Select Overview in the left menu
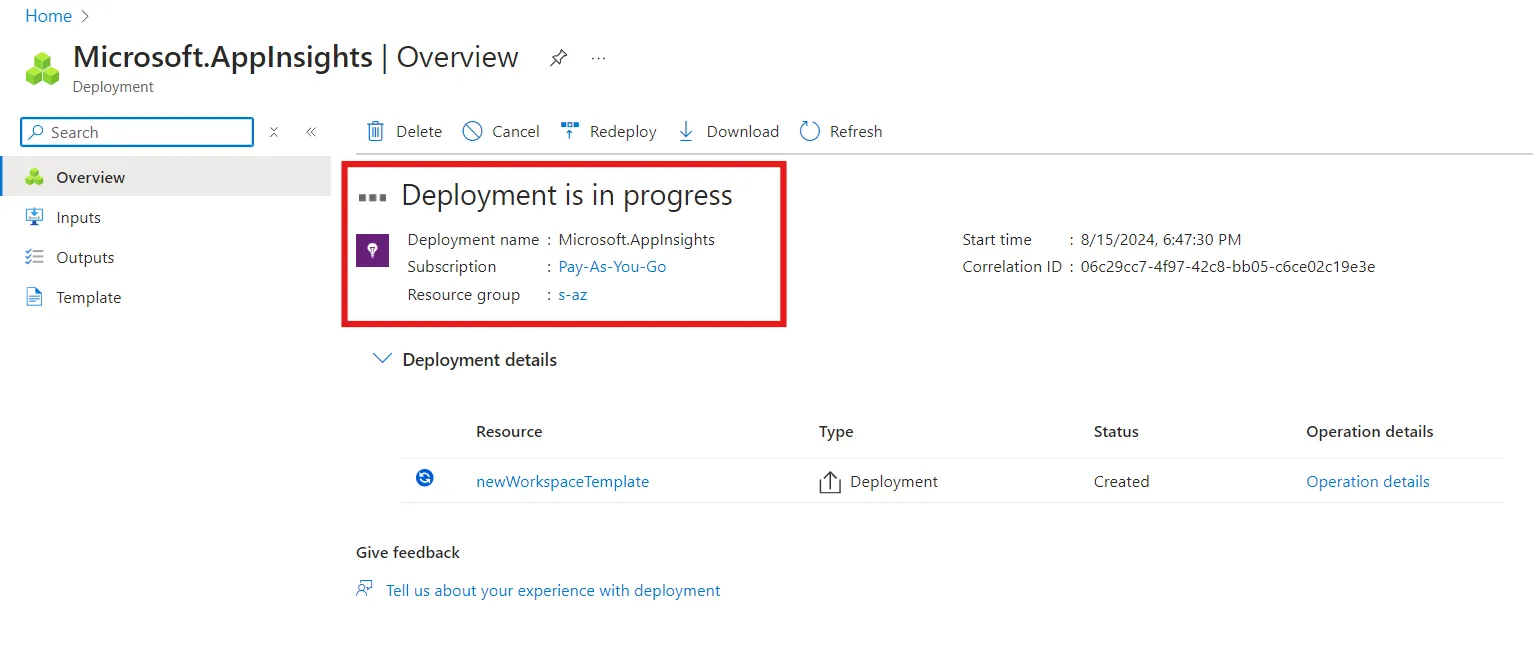This screenshot has width=1533, height=653. tap(165, 177)
